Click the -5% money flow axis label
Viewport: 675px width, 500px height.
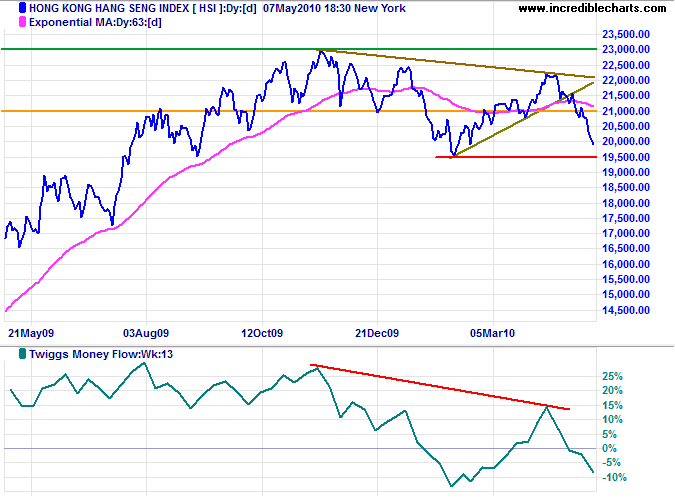pyautogui.click(x=611, y=463)
